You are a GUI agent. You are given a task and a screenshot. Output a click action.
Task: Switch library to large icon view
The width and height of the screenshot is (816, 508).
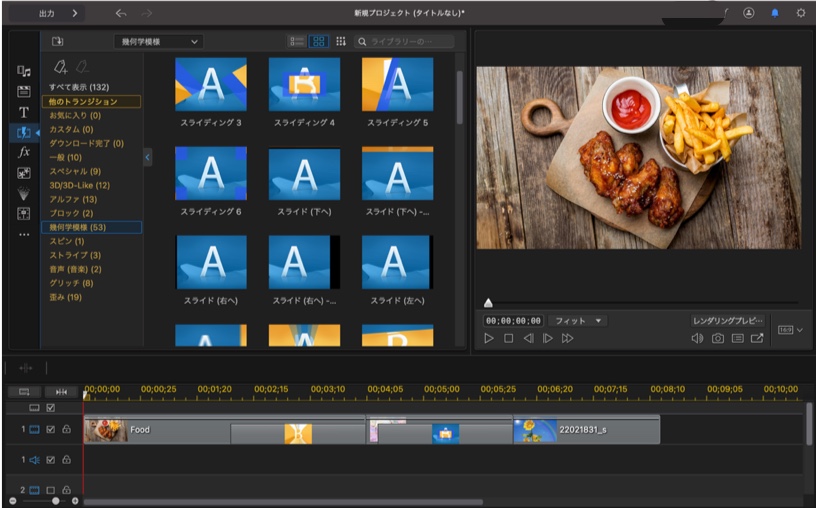318,42
